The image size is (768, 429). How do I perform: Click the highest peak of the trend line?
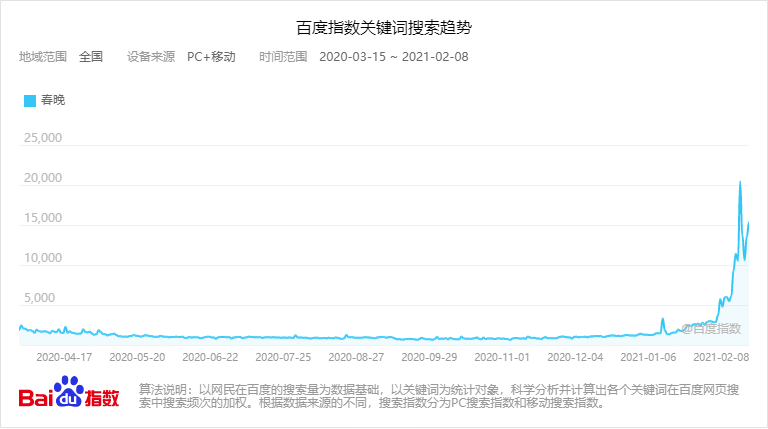coord(740,182)
